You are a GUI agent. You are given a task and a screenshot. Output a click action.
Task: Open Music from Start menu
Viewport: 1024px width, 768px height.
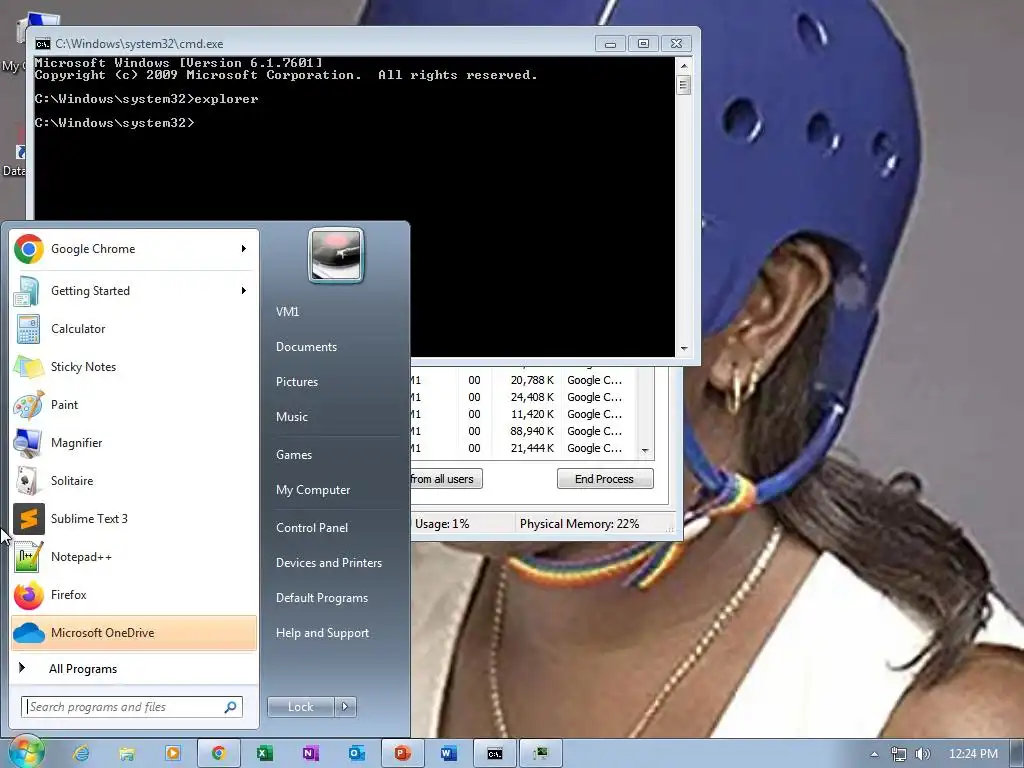coord(291,417)
